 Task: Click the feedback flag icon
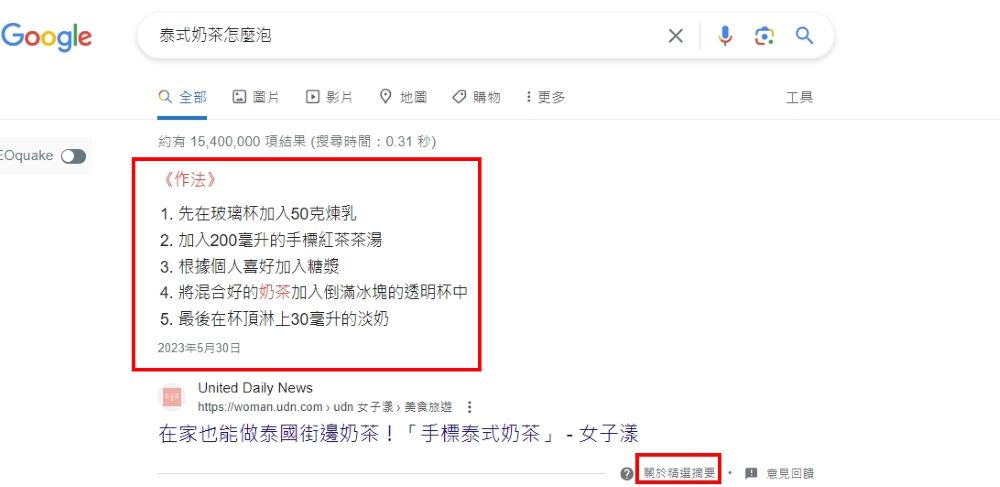coord(751,473)
